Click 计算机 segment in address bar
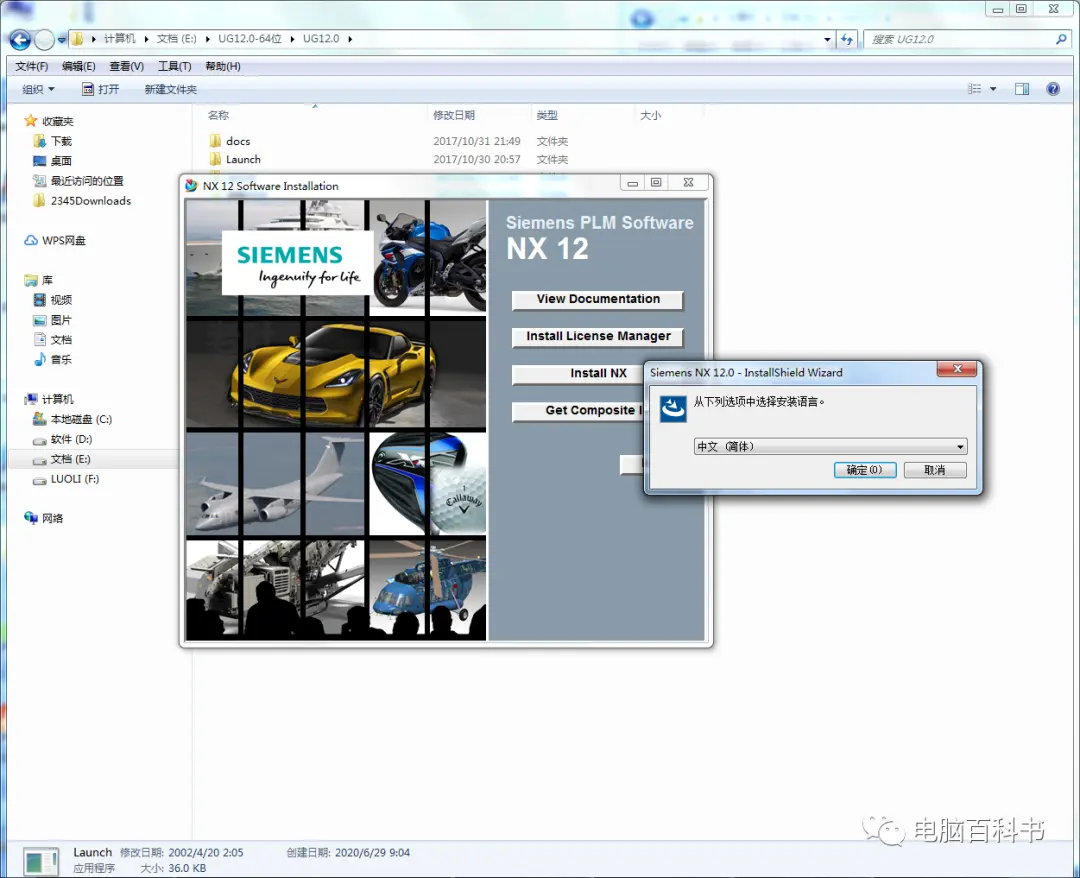The width and height of the screenshot is (1080, 878). click(x=120, y=39)
